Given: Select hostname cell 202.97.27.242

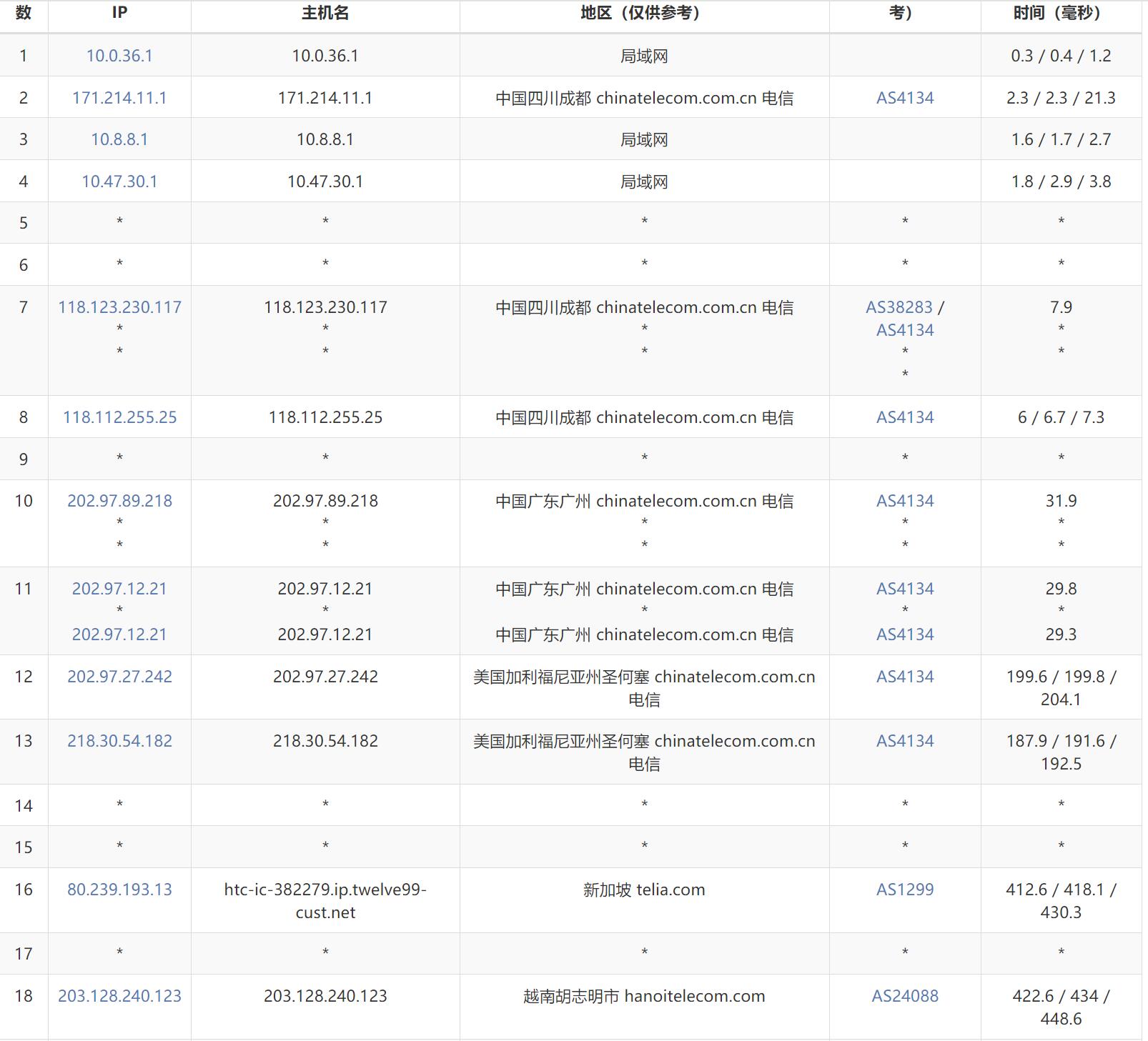Looking at the screenshot, I should (325, 677).
